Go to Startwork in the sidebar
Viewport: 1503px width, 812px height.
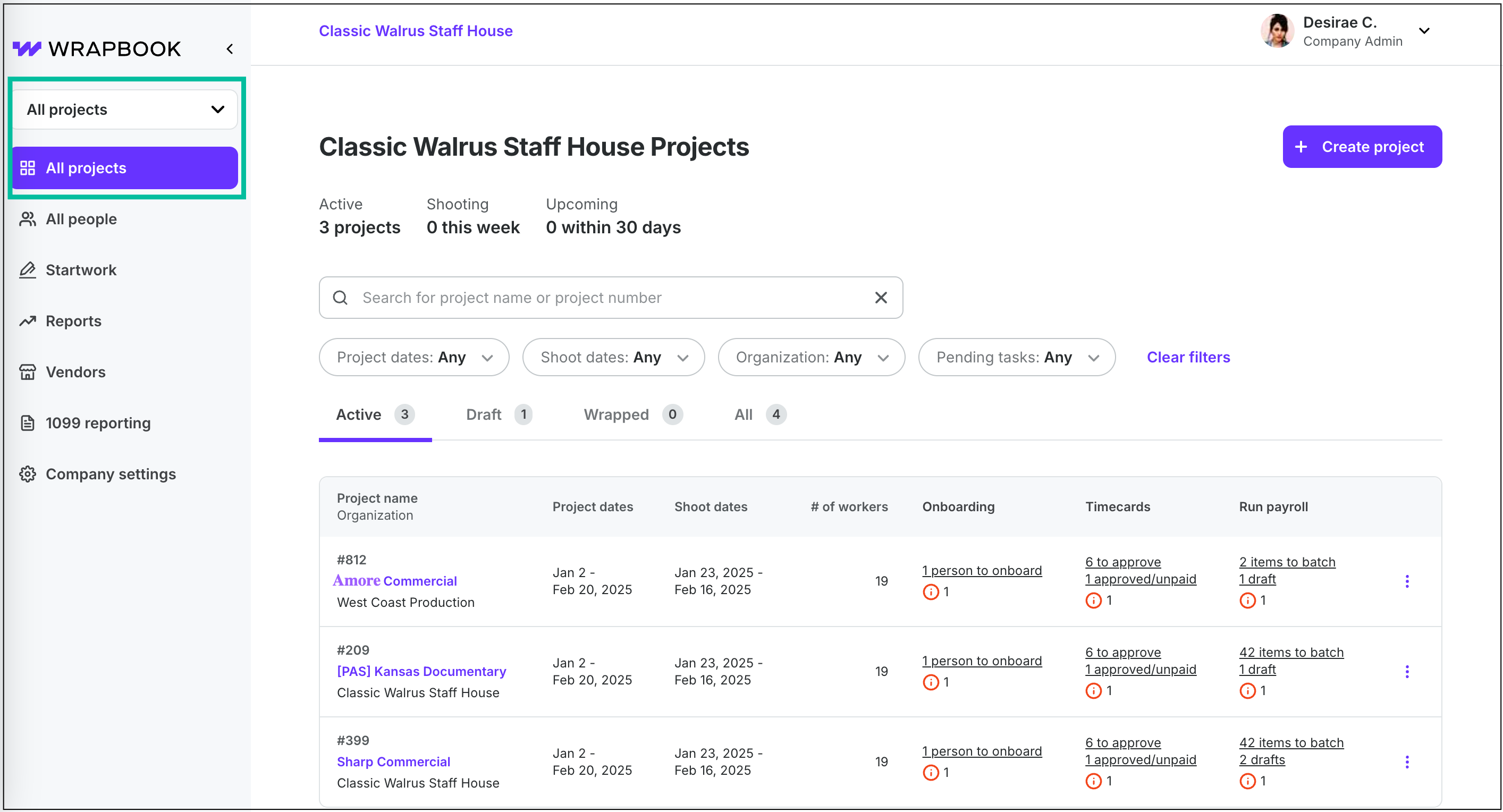point(68,270)
